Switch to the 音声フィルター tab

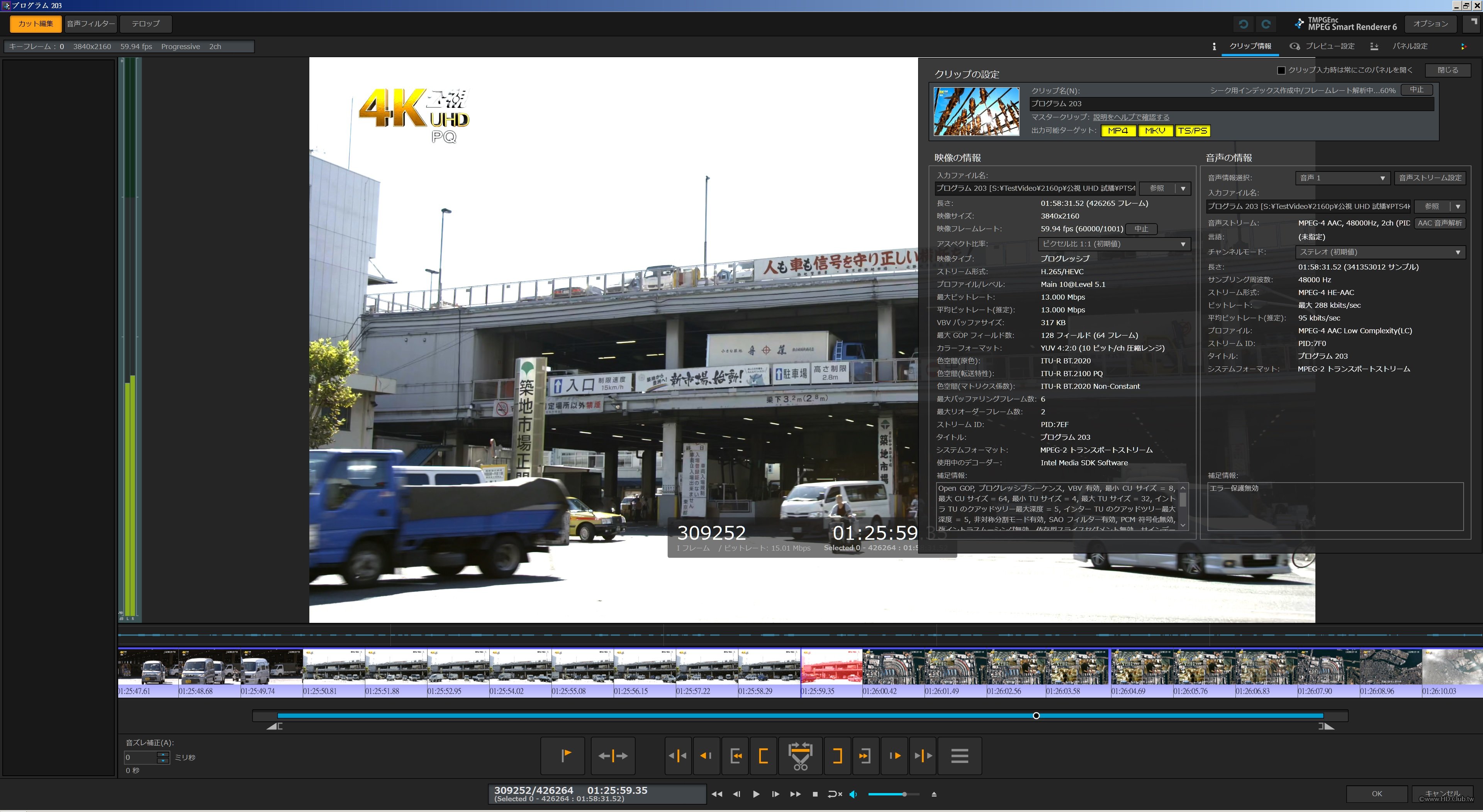pos(90,24)
